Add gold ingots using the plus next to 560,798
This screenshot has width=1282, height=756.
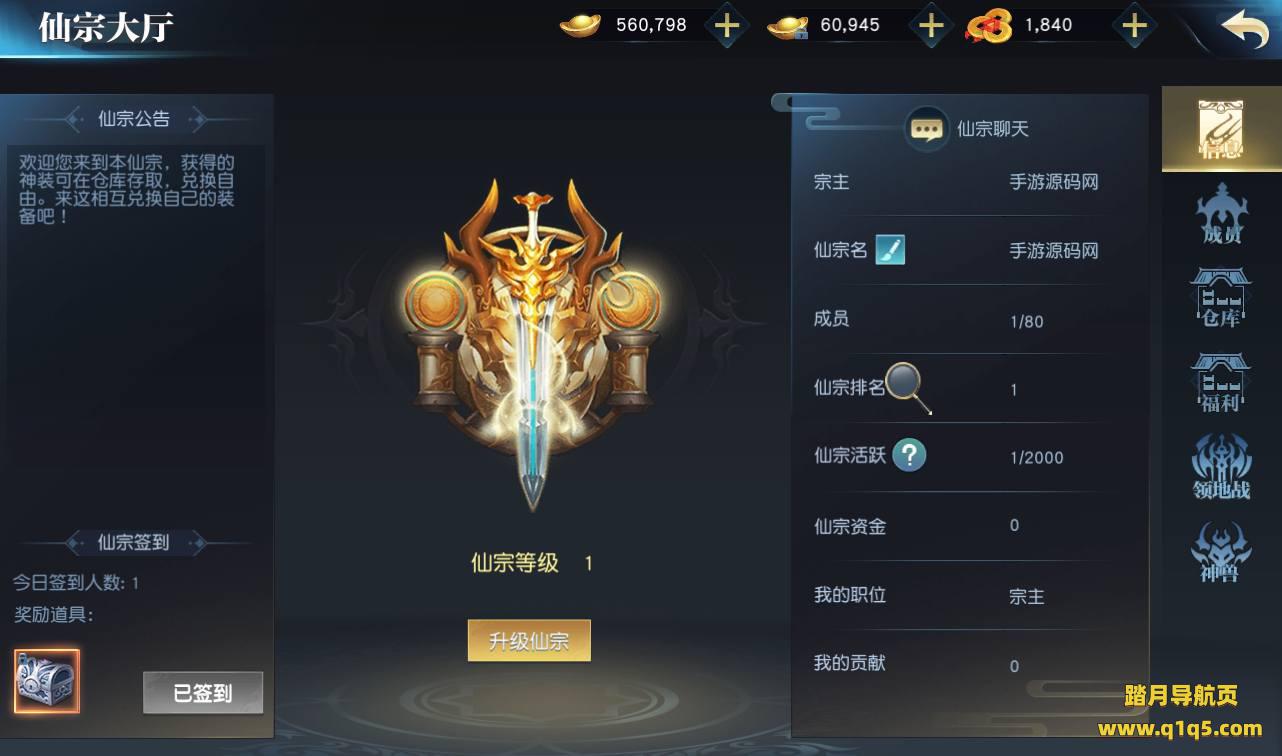pyautogui.click(x=727, y=26)
